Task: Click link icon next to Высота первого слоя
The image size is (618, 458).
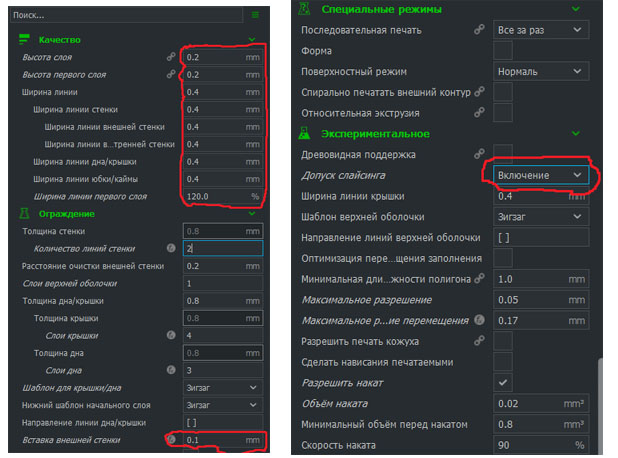Action: pyautogui.click(x=171, y=74)
